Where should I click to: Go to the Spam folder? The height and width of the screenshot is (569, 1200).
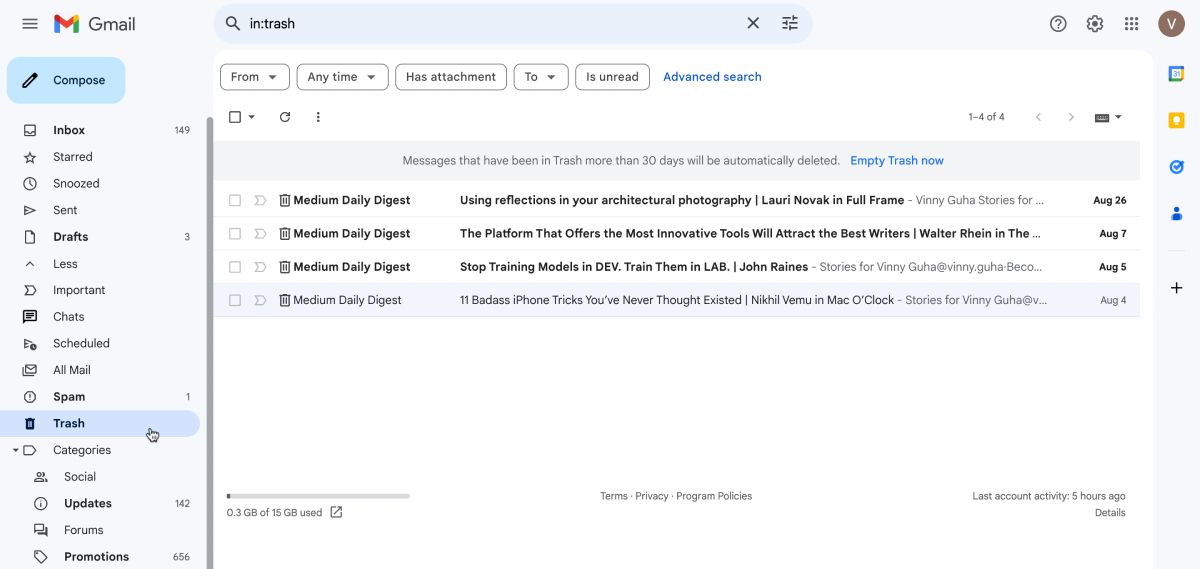pyautogui.click(x=69, y=397)
